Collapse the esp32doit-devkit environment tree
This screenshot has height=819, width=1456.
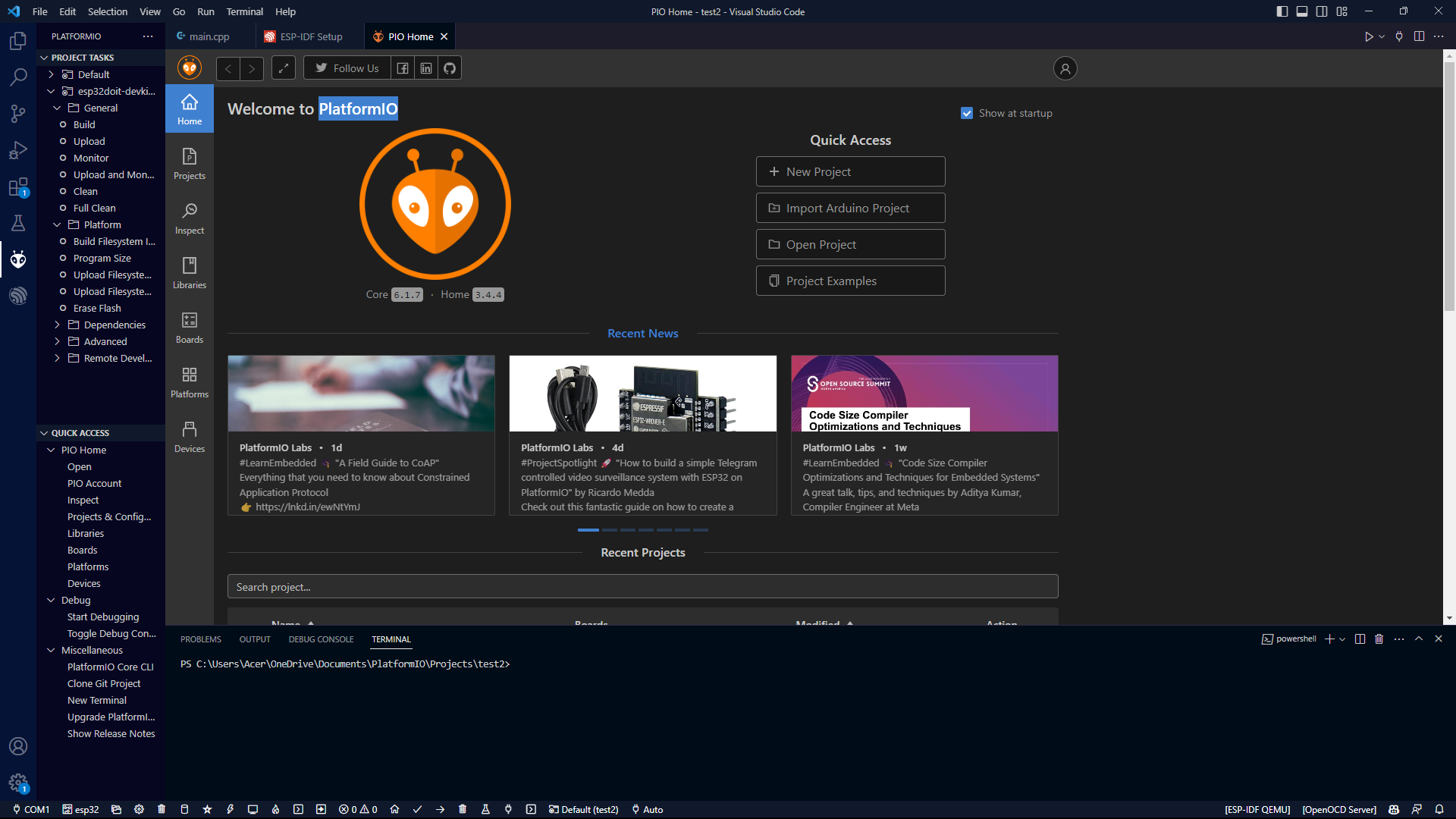coord(51,91)
